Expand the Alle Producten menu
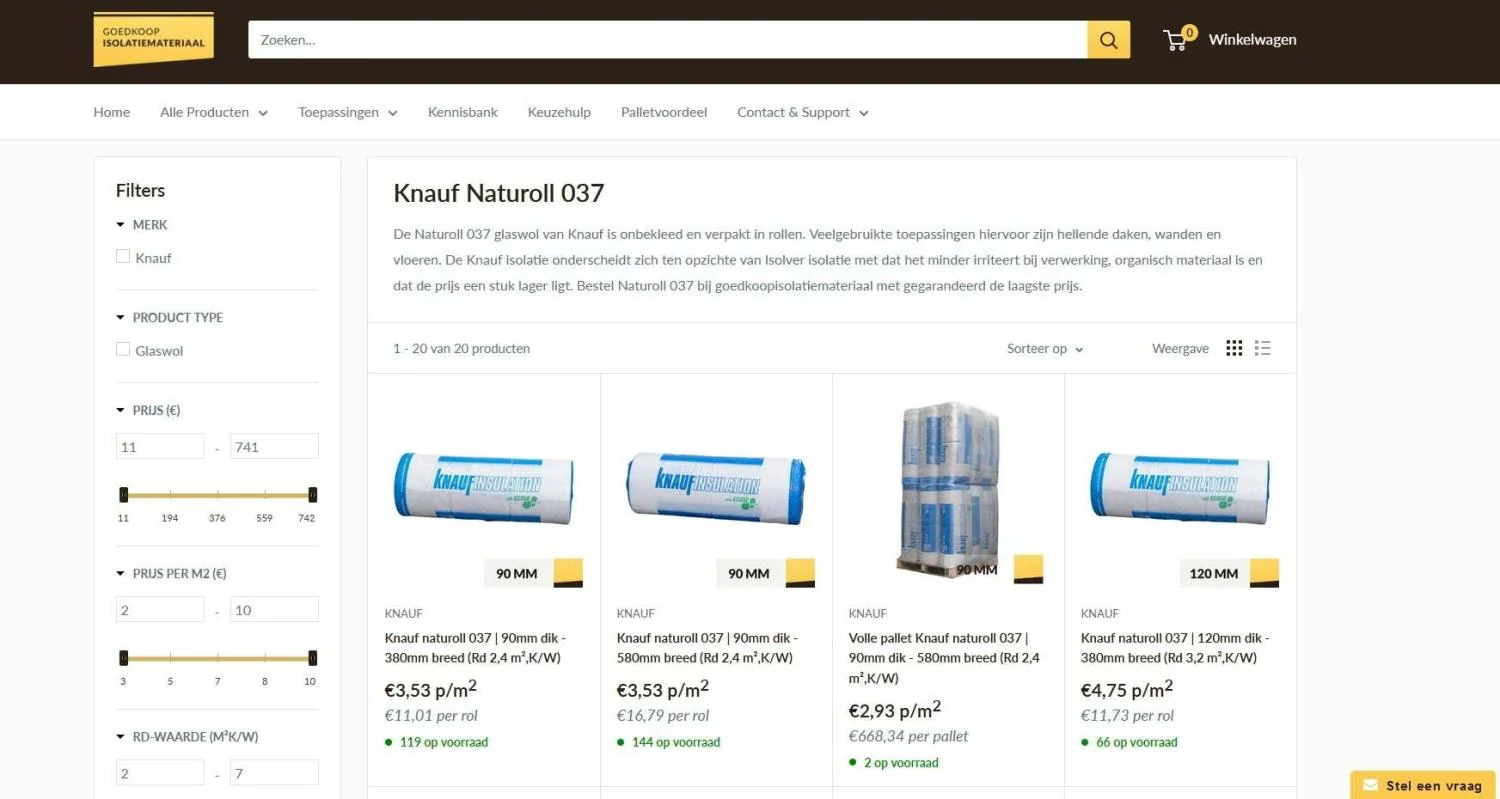This screenshot has height=799, width=1500. 214,112
